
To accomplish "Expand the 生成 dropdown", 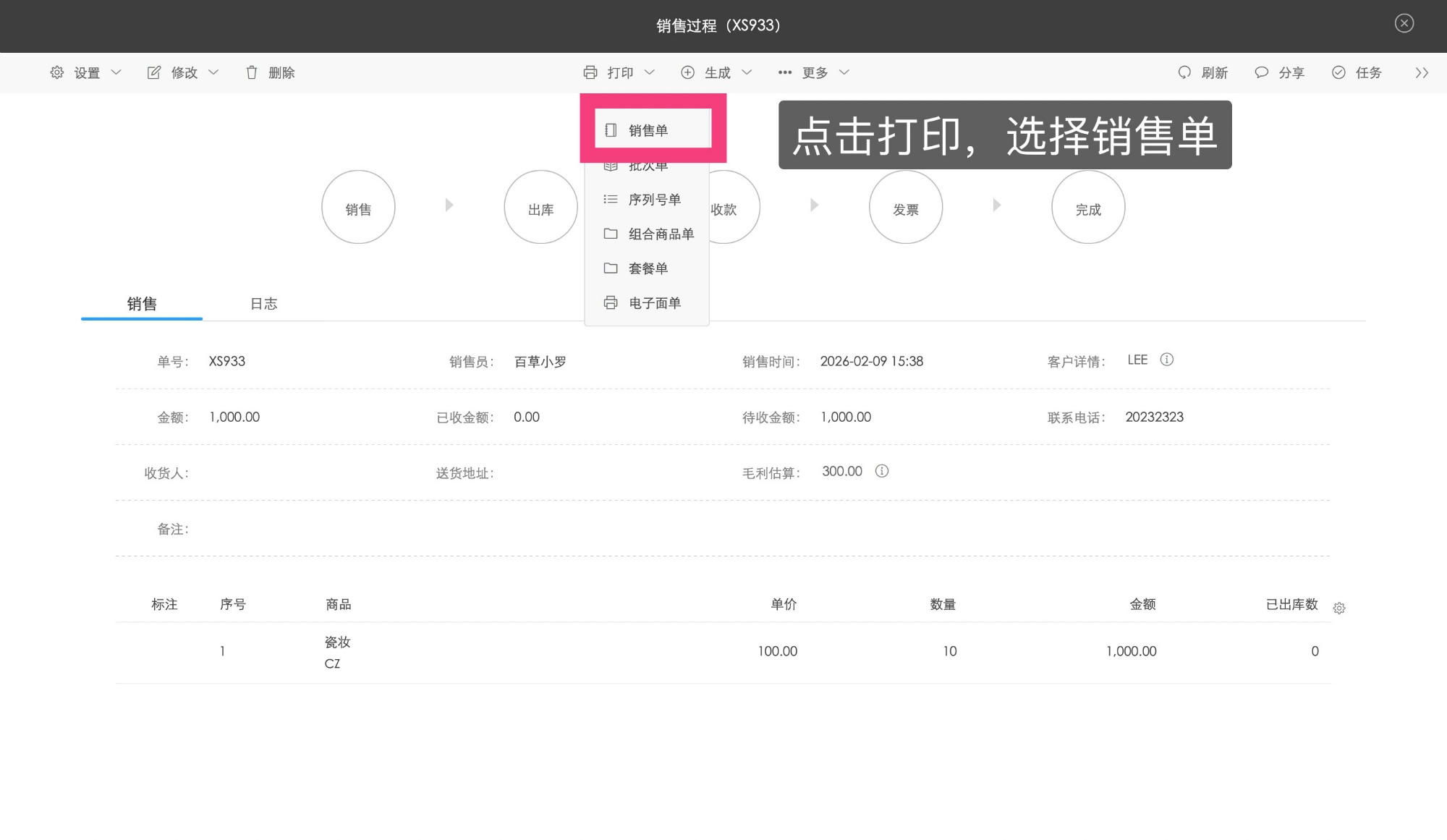I will click(x=747, y=72).
